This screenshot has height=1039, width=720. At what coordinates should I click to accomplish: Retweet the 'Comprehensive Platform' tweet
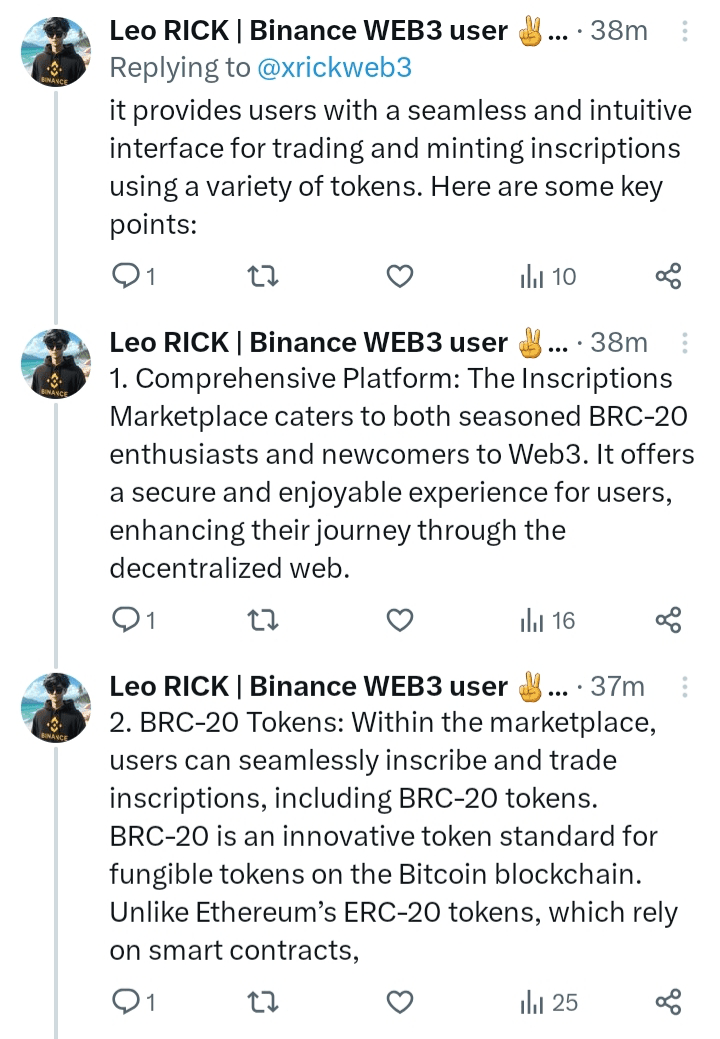[262, 620]
